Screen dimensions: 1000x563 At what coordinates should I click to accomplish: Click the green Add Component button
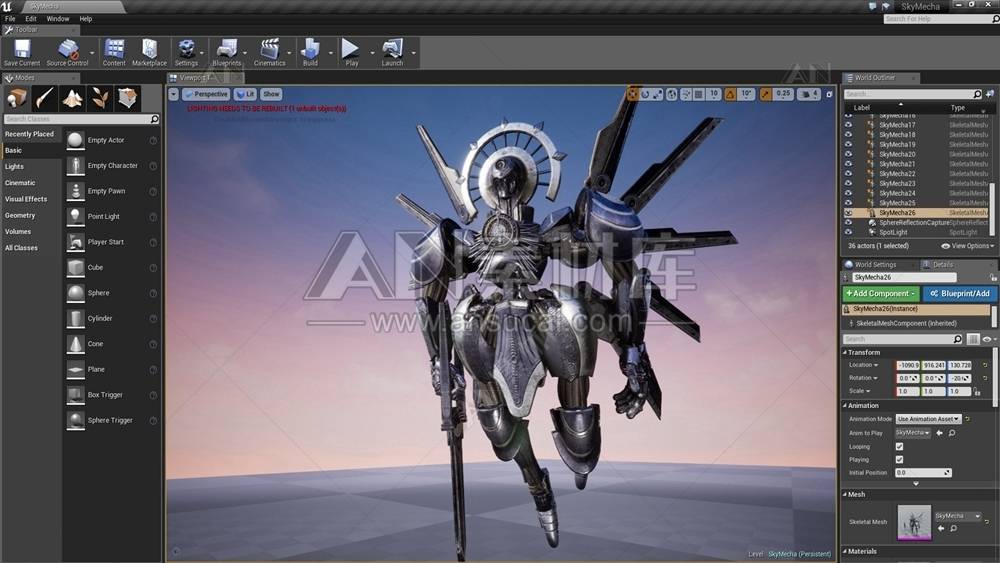[x=880, y=293]
